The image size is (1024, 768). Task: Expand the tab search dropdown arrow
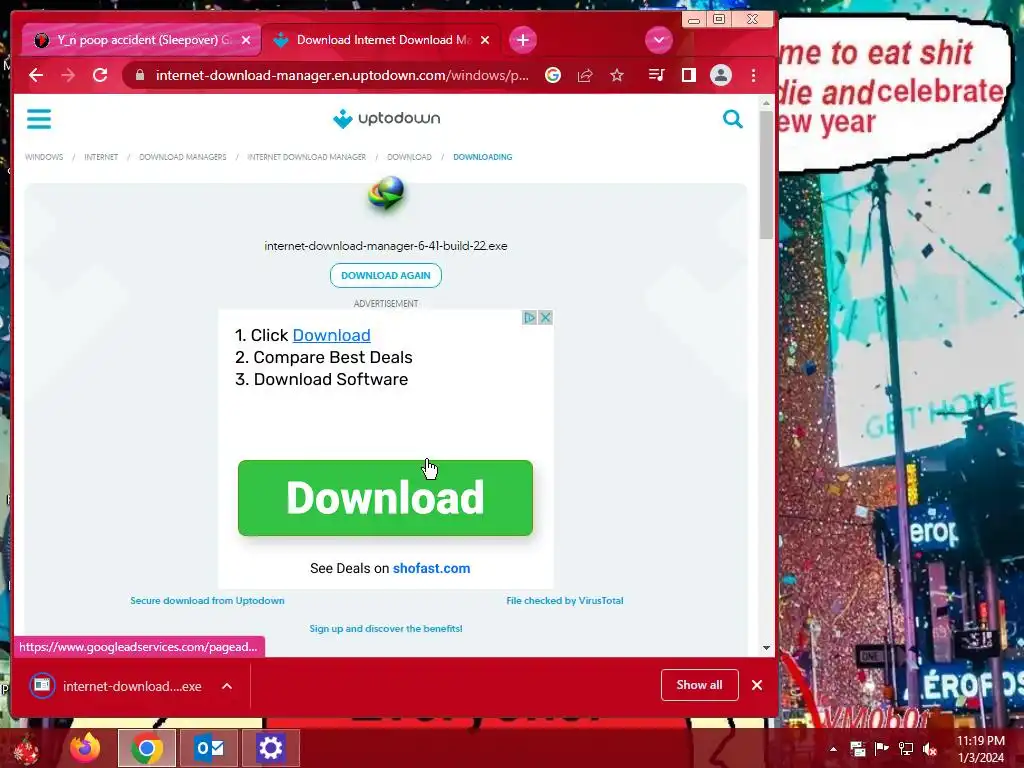click(659, 40)
